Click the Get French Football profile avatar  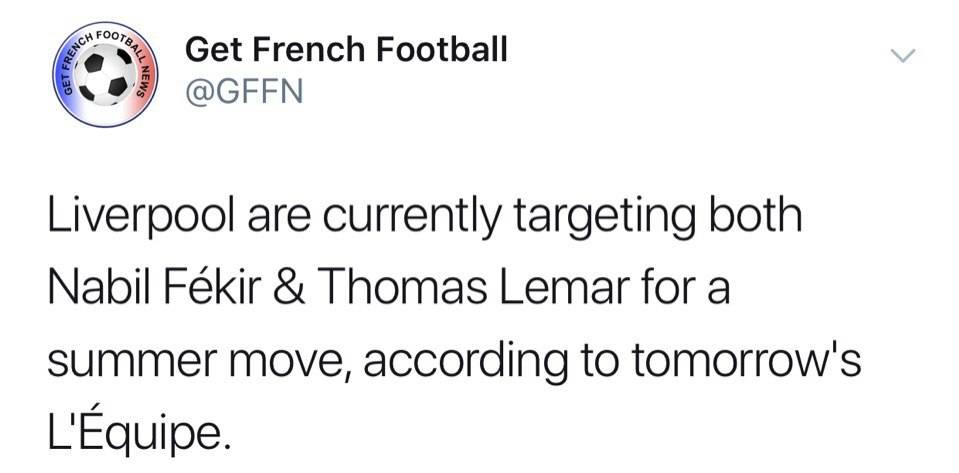click(x=100, y=74)
